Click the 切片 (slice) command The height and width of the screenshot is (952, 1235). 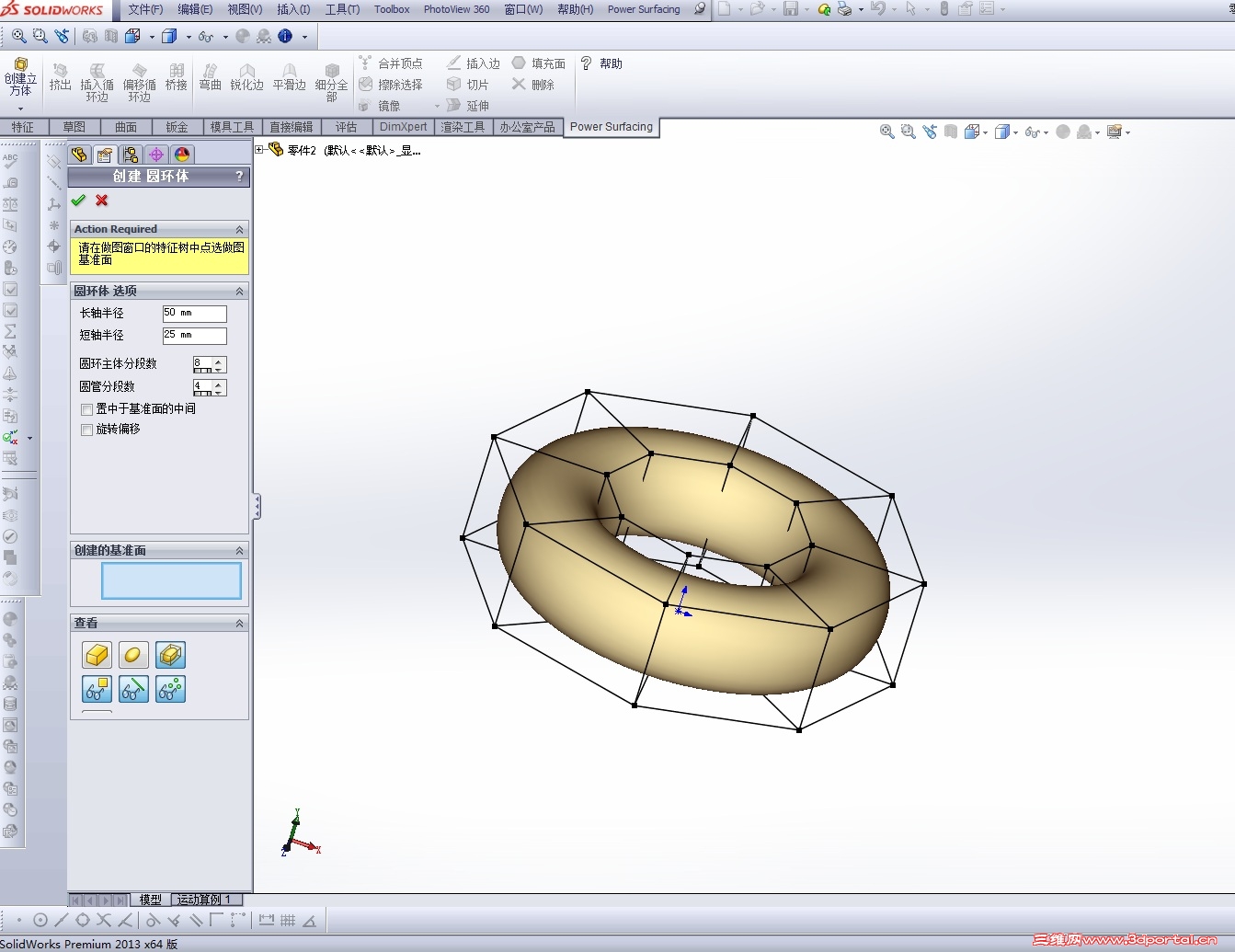coord(468,85)
